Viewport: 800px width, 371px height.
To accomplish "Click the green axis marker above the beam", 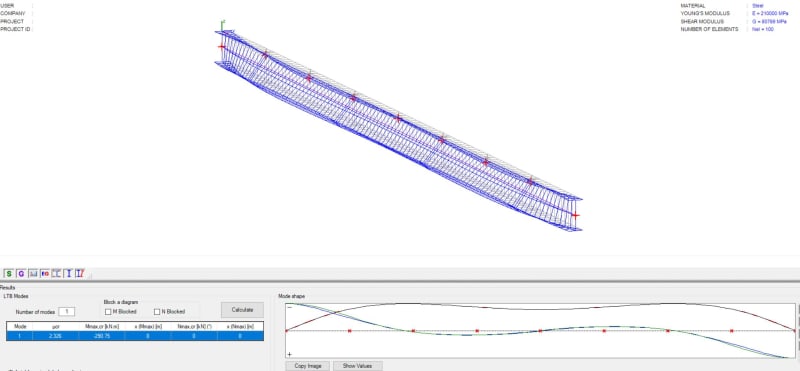I will click(222, 24).
